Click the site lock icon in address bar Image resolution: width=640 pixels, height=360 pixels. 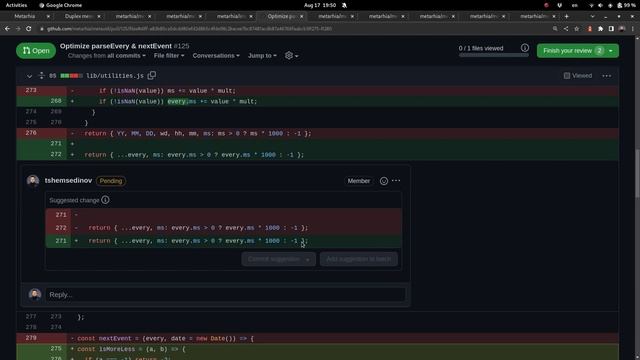click(x=42, y=29)
